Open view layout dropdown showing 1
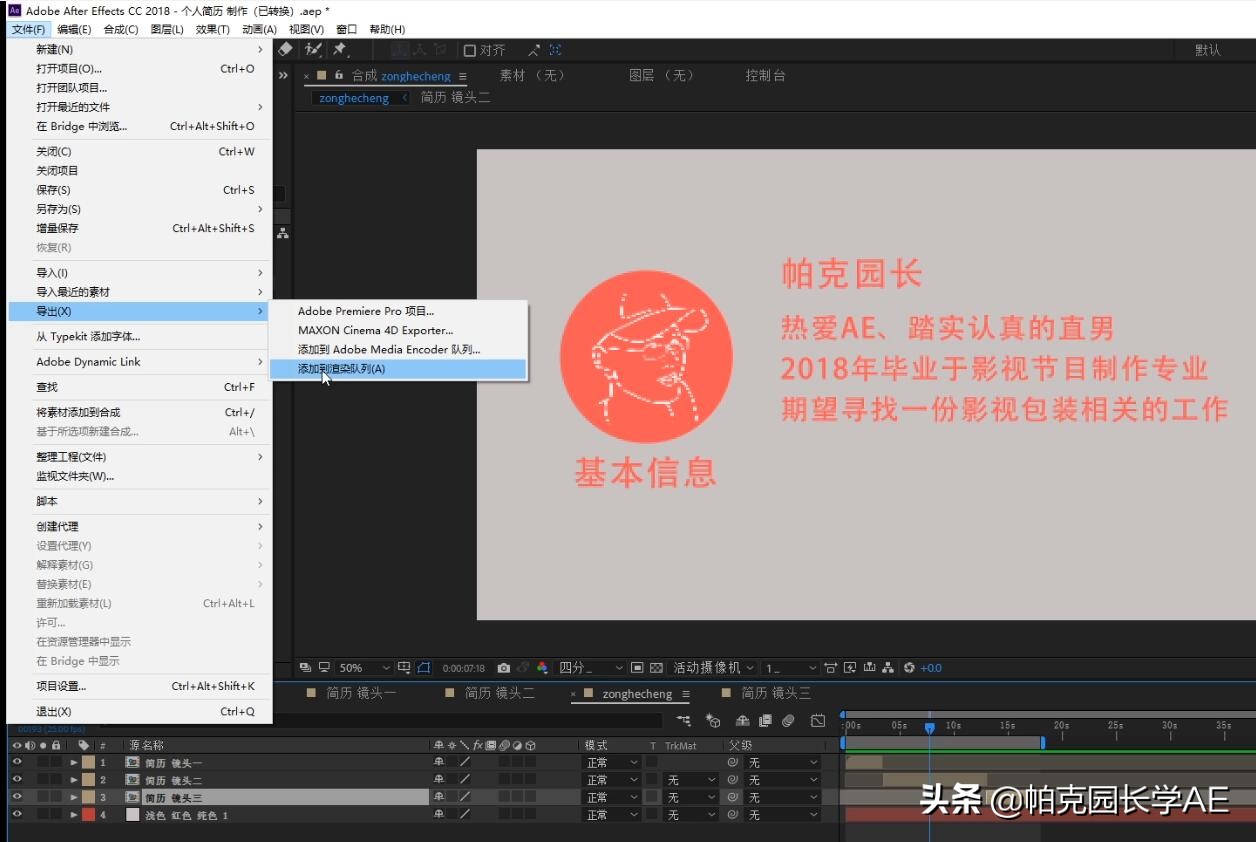The width and height of the screenshot is (1256, 842). point(790,668)
